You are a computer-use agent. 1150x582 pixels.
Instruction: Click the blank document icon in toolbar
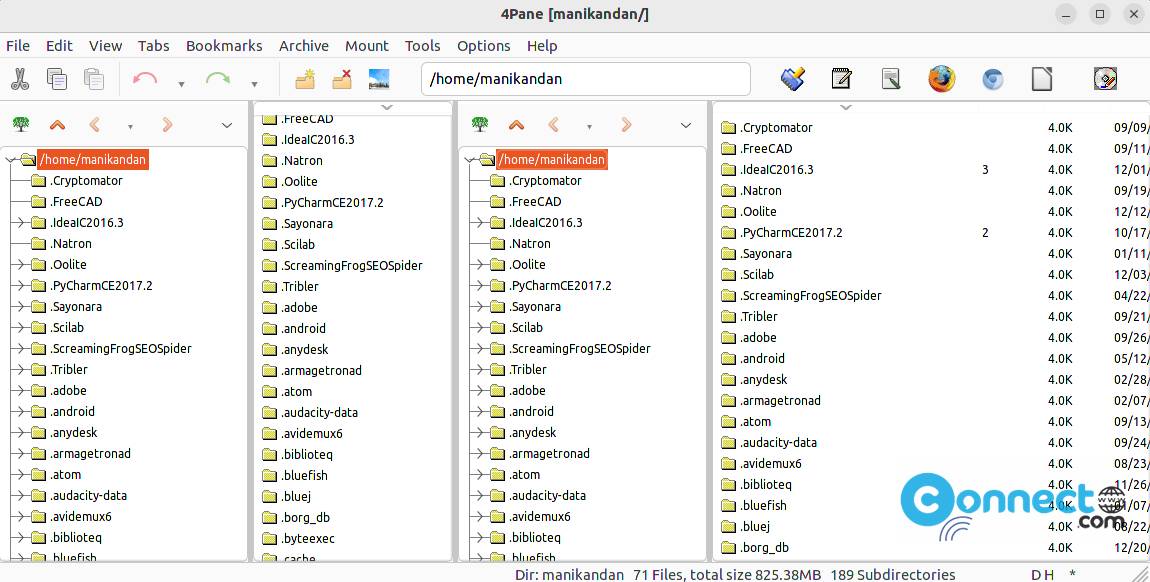[1041, 78]
